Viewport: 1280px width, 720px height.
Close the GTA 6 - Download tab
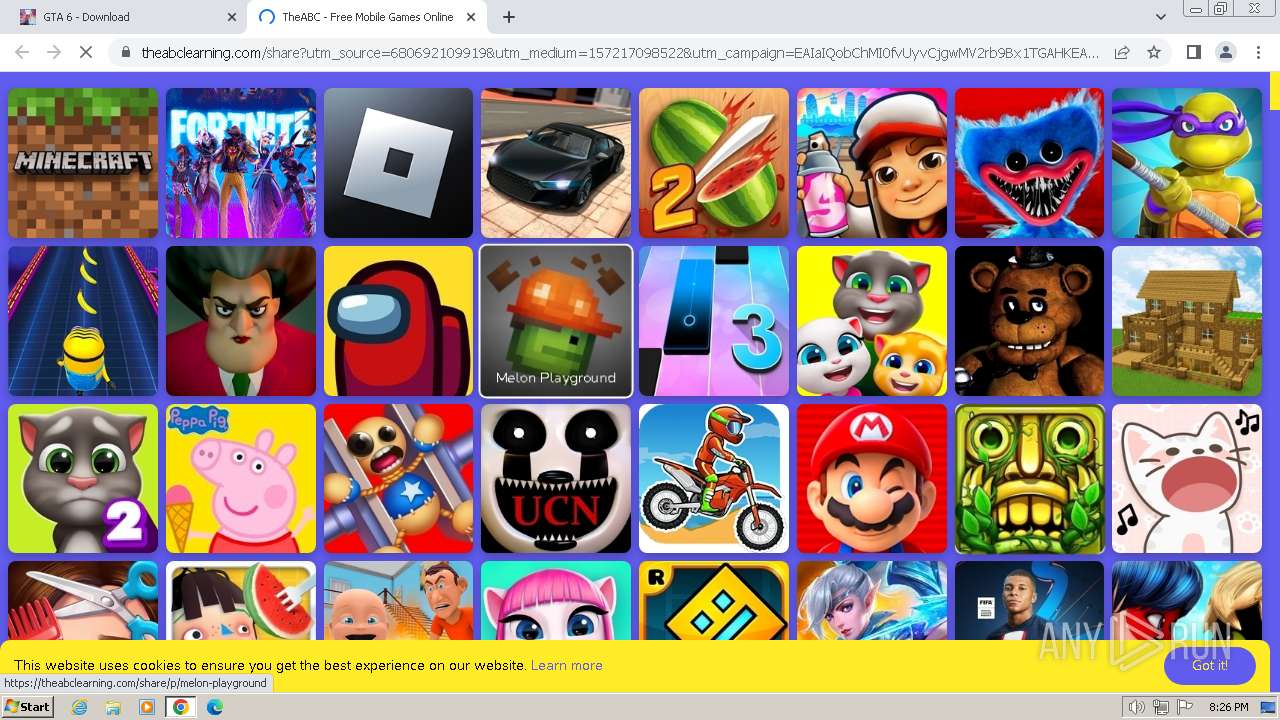[232, 17]
